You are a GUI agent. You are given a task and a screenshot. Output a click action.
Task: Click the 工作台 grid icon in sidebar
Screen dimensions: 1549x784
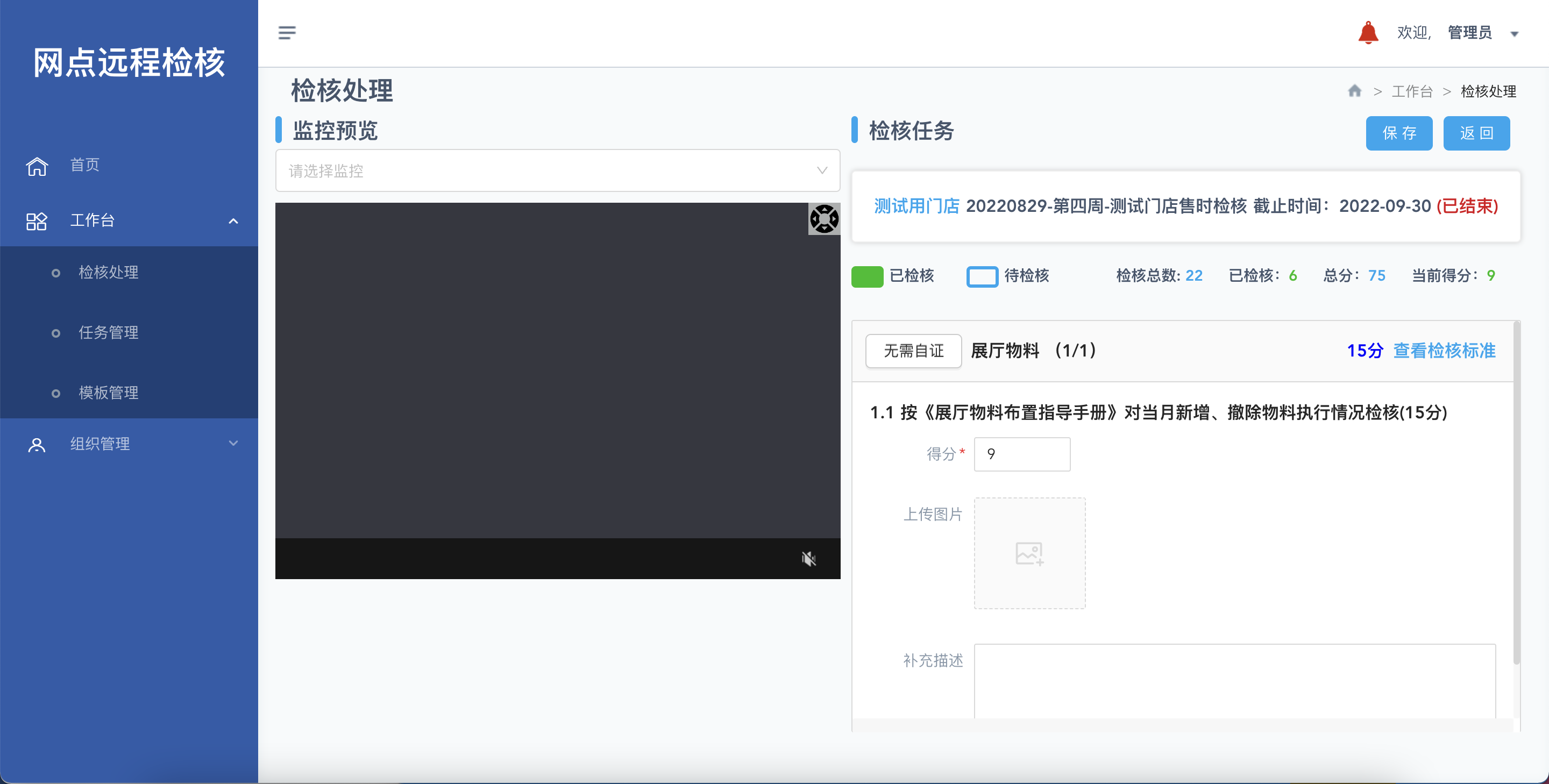(x=37, y=221)
